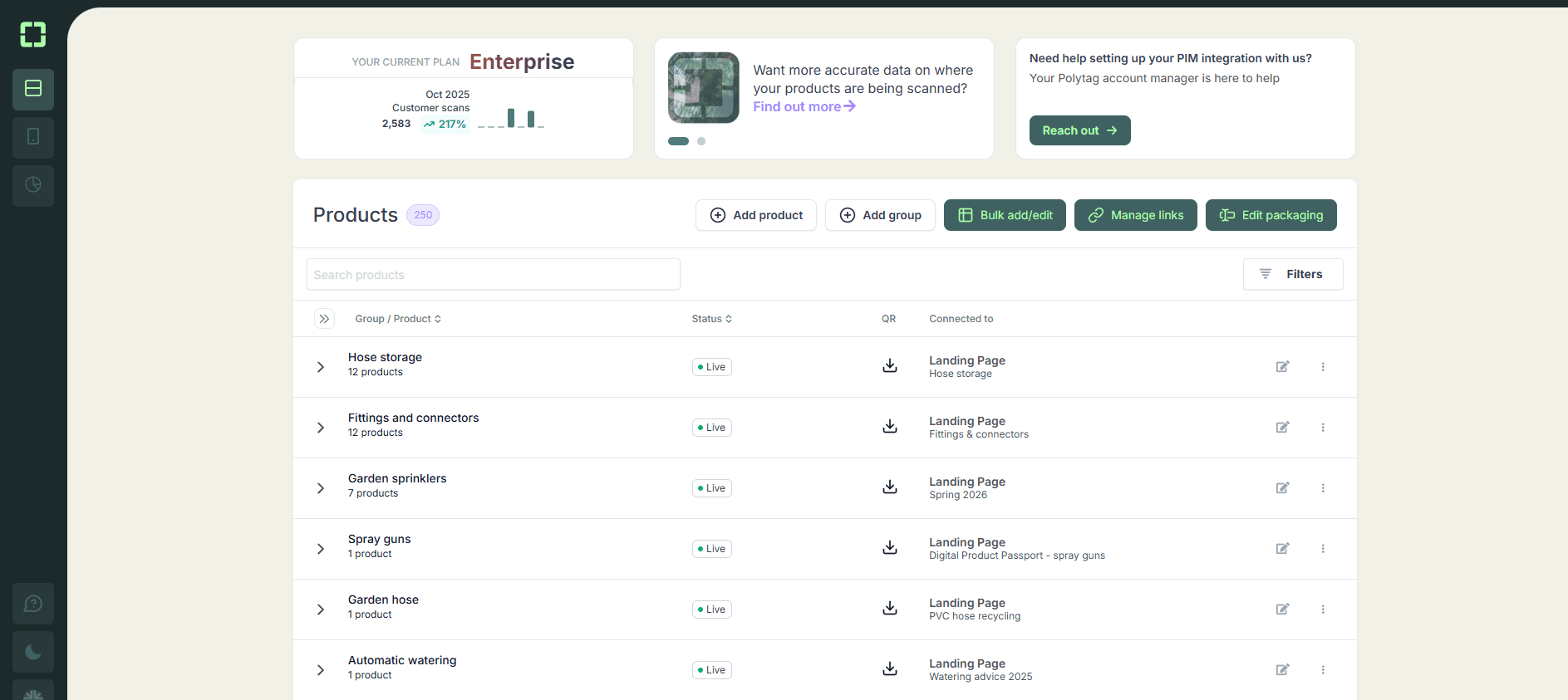Edit the Garden sprinklers group
This screenshot has width=1568, height=700.
1283,487
